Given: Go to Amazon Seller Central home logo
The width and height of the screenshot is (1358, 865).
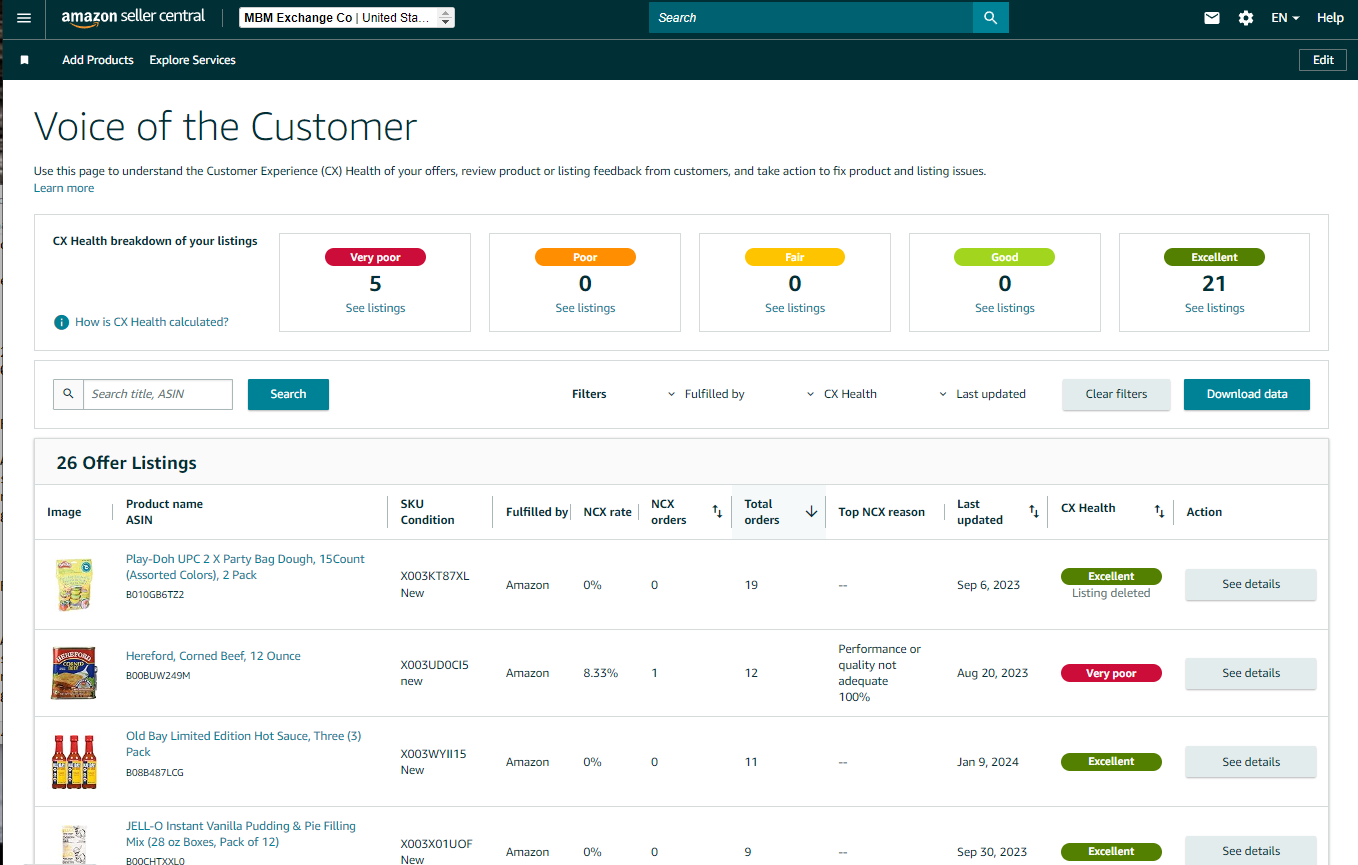Looking at the screenshot, I should click(x=133, y=17).
